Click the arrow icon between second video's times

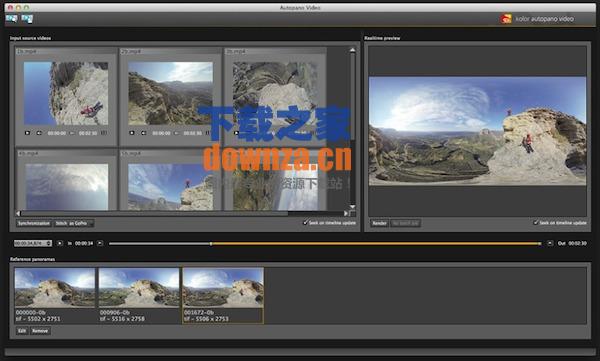pyautogui.click(x=176, y=133)
